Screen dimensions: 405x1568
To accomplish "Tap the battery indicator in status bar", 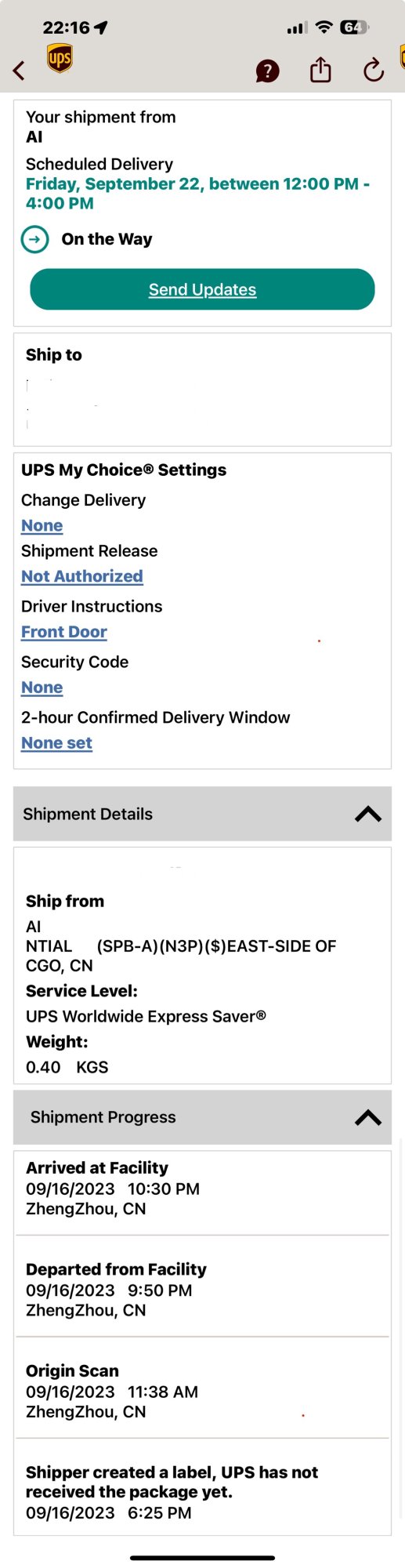I will 354,27.
